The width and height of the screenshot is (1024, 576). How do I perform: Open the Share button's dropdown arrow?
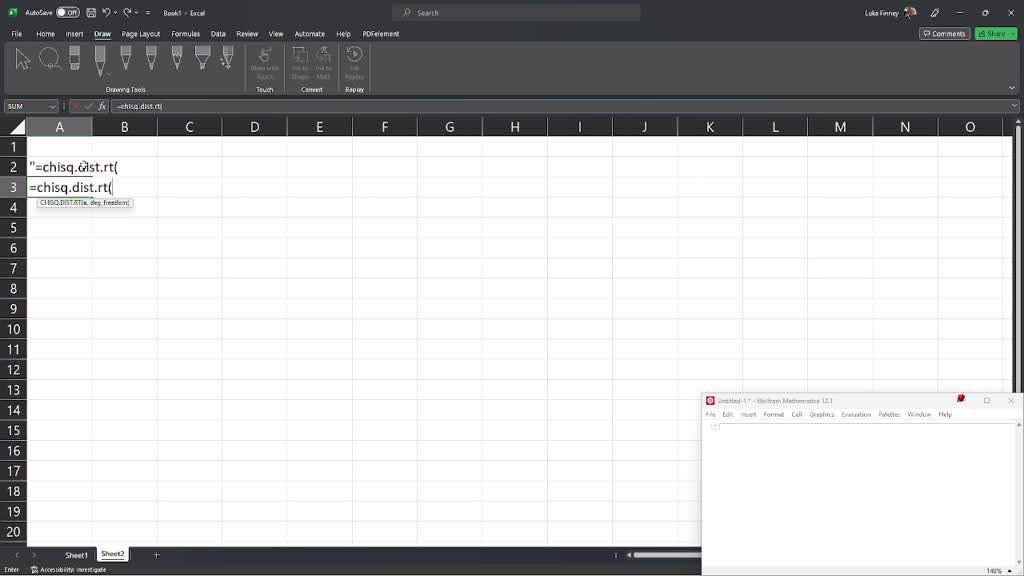(1013, 33)
